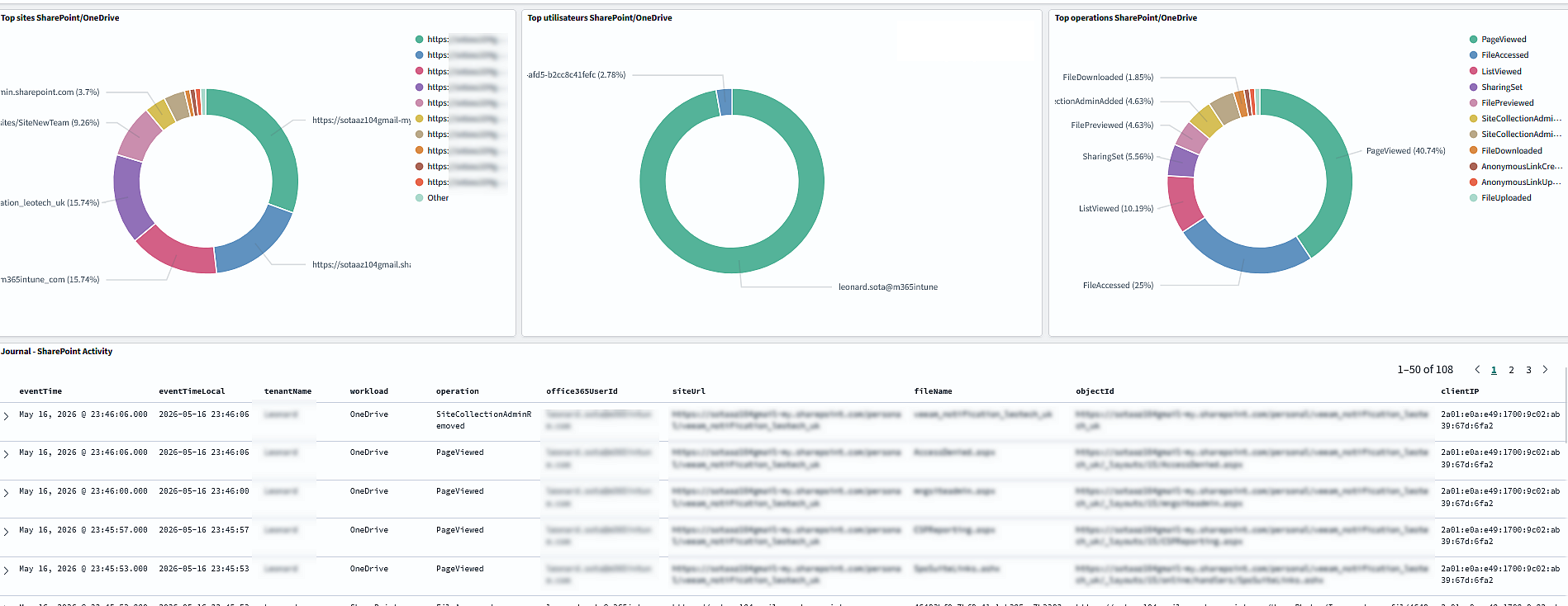Expand the 23:45:53 PageViewed log row

tap(7, 570)
